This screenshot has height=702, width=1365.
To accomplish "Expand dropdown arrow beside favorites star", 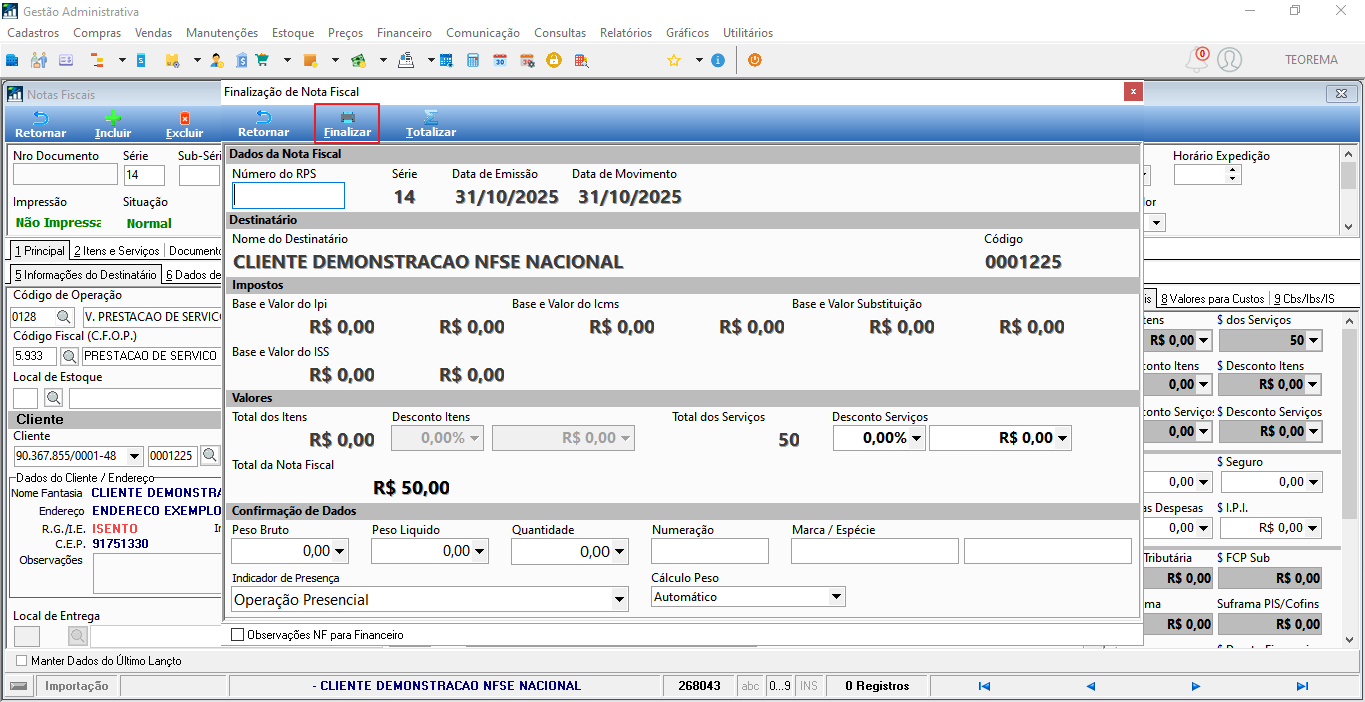I will (699, 60).
